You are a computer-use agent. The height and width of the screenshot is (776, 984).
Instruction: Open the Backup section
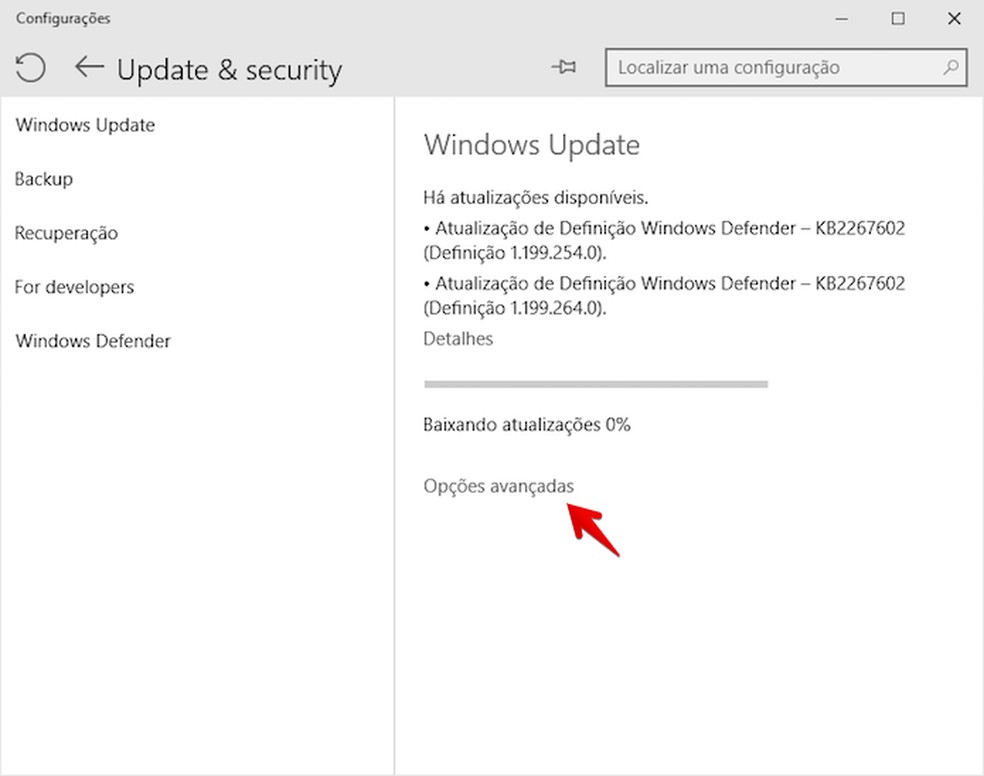(x=43, y=179)
